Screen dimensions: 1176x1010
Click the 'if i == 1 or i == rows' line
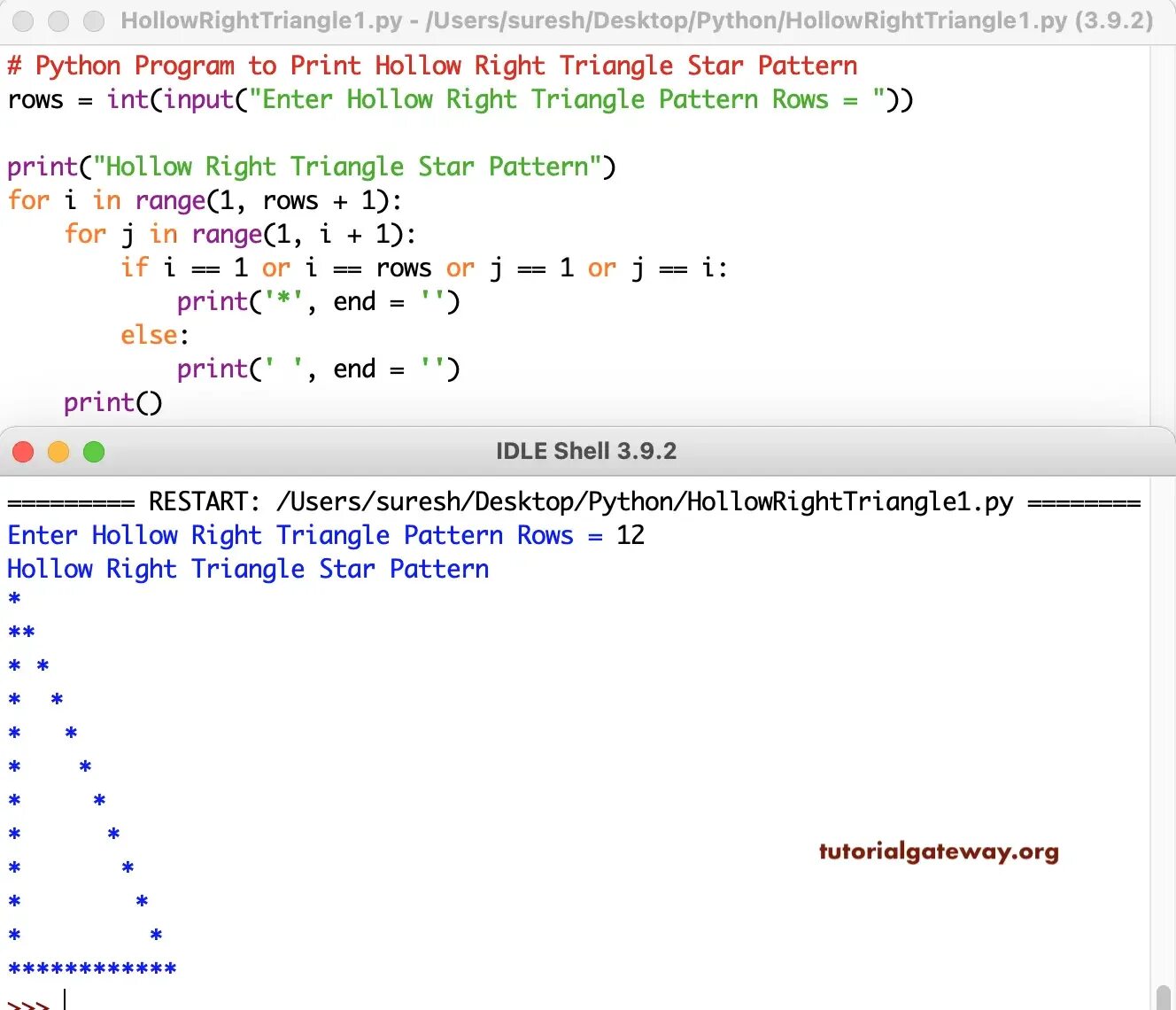coord(424,268)
